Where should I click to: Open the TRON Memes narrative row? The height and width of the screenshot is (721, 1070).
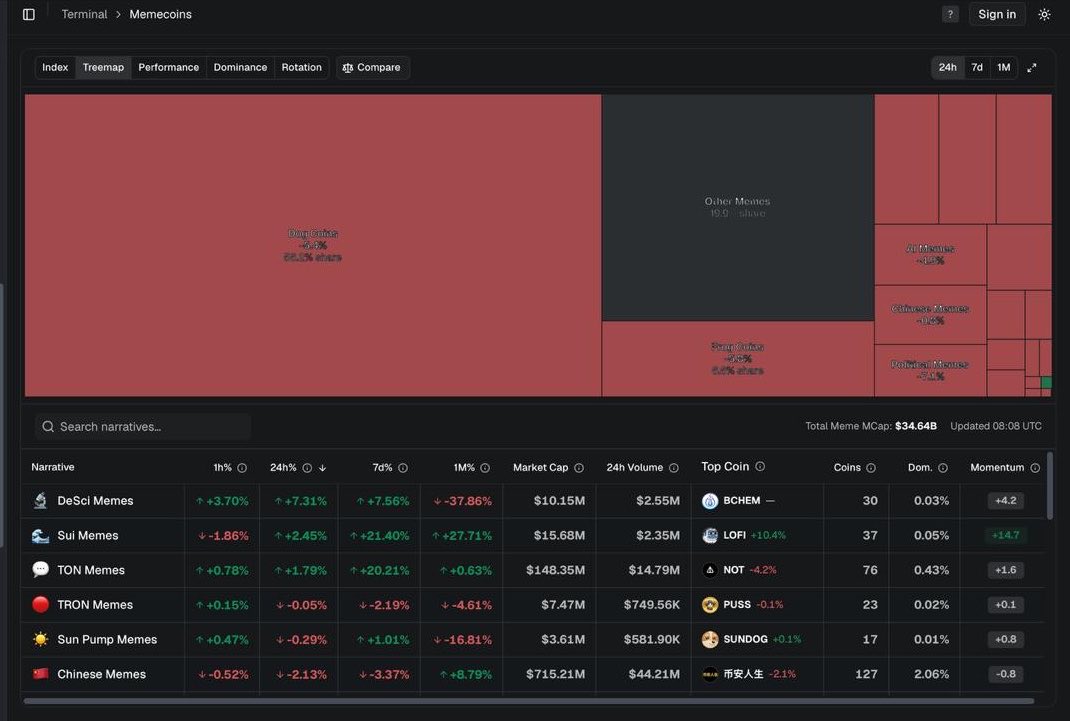tap(534, 604)
